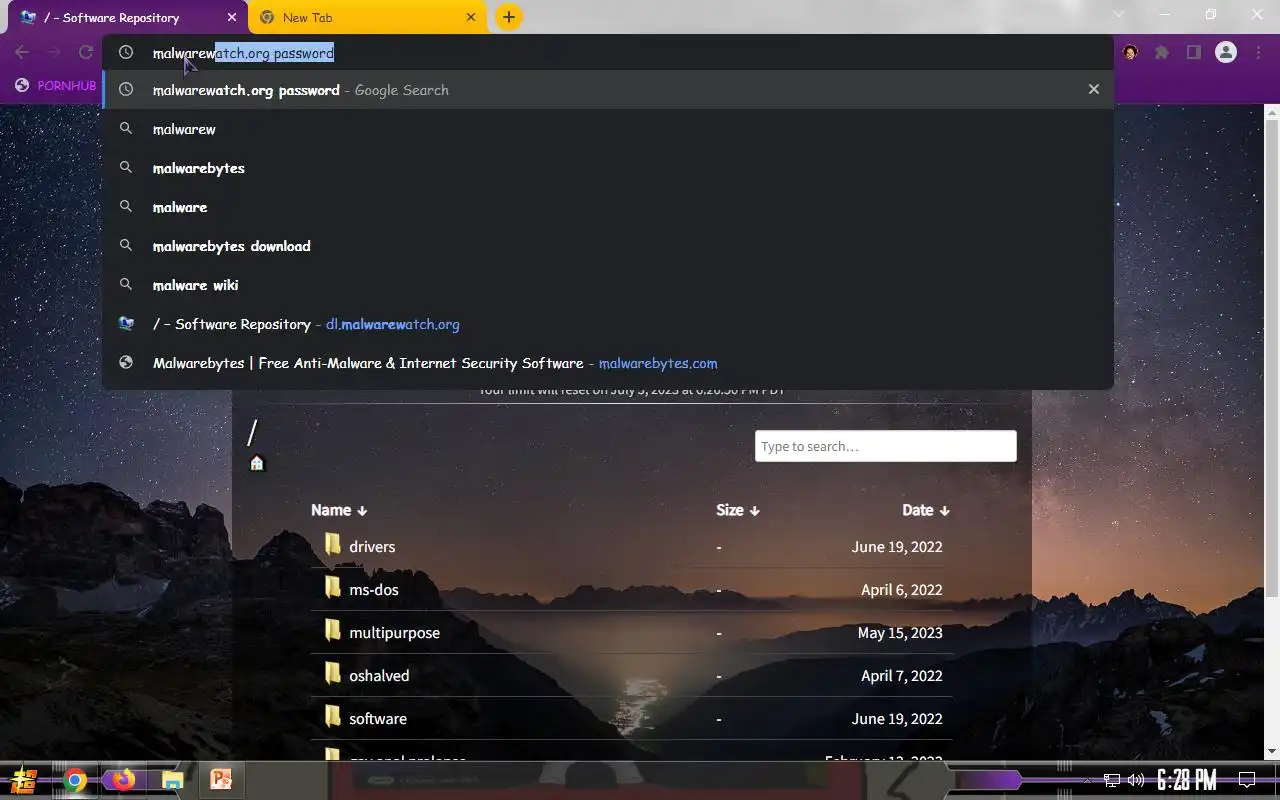Viewport: 1280px width, 800px height.
Task: Click the new tab plus button
Action: (508, 17)
